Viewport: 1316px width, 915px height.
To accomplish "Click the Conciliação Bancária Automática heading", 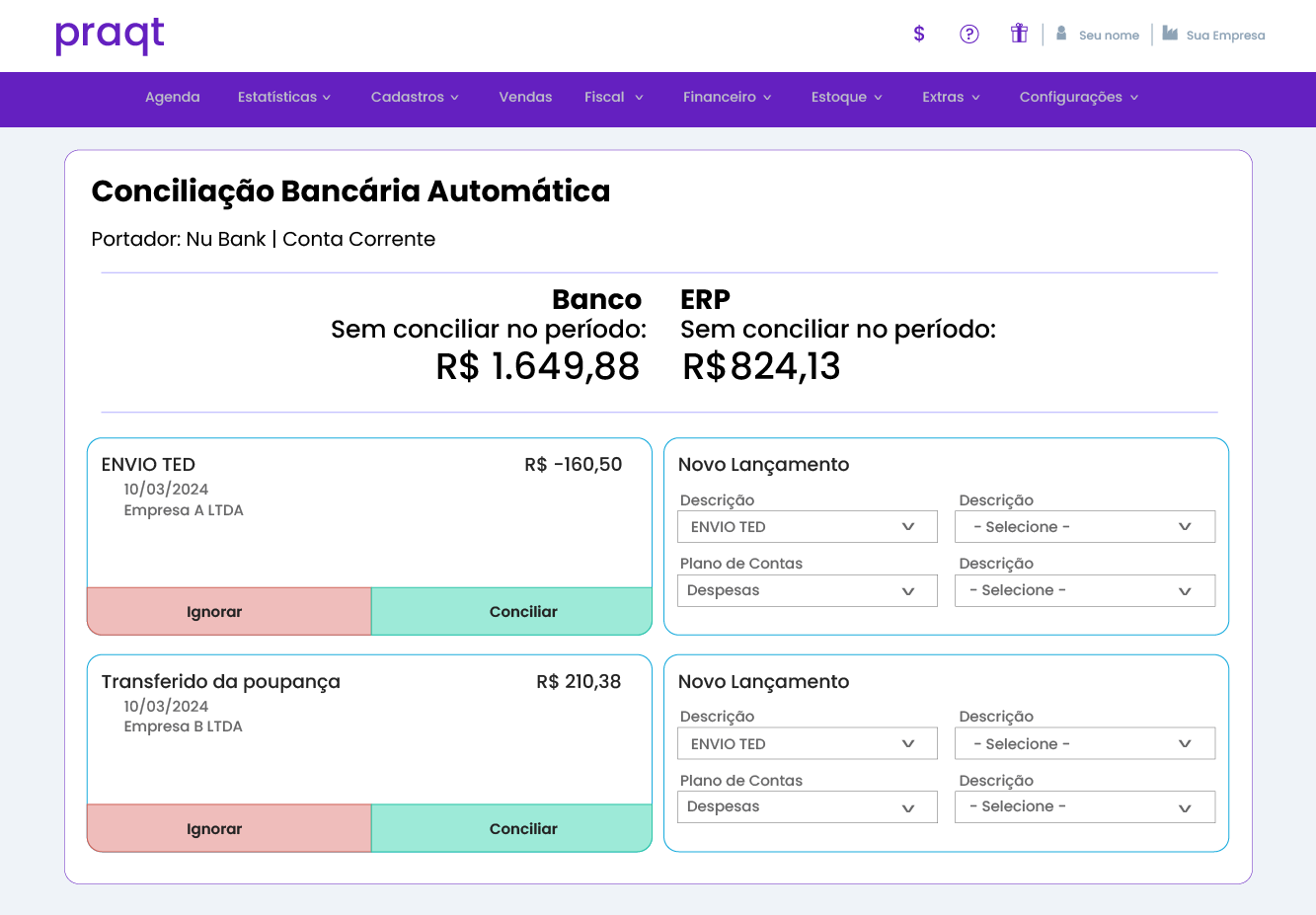I will (350, 191).
